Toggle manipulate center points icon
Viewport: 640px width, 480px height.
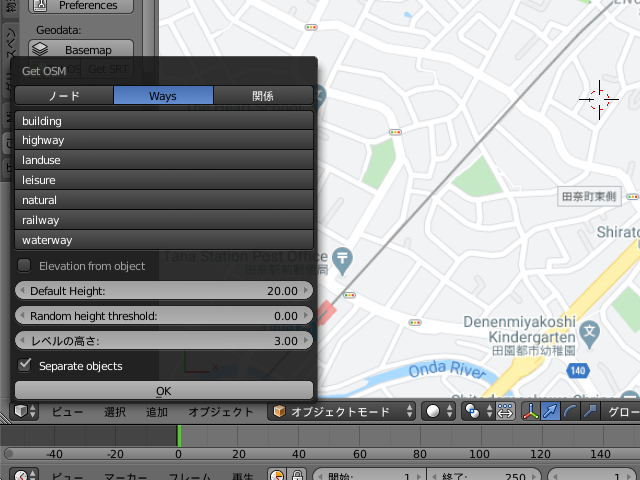(505, 411)
